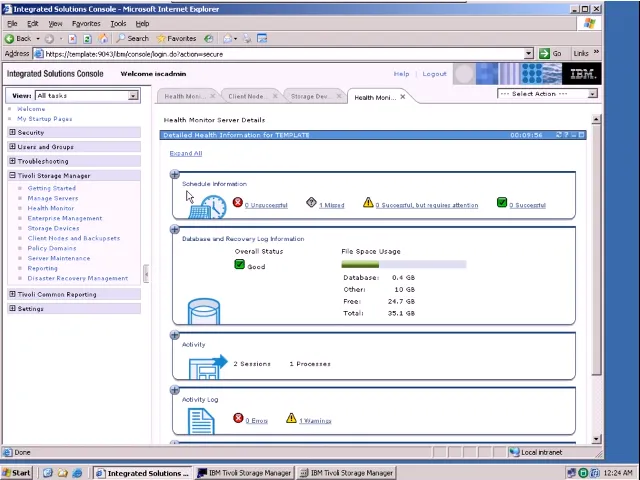Expand the Schedule Information section

[175, 174]
